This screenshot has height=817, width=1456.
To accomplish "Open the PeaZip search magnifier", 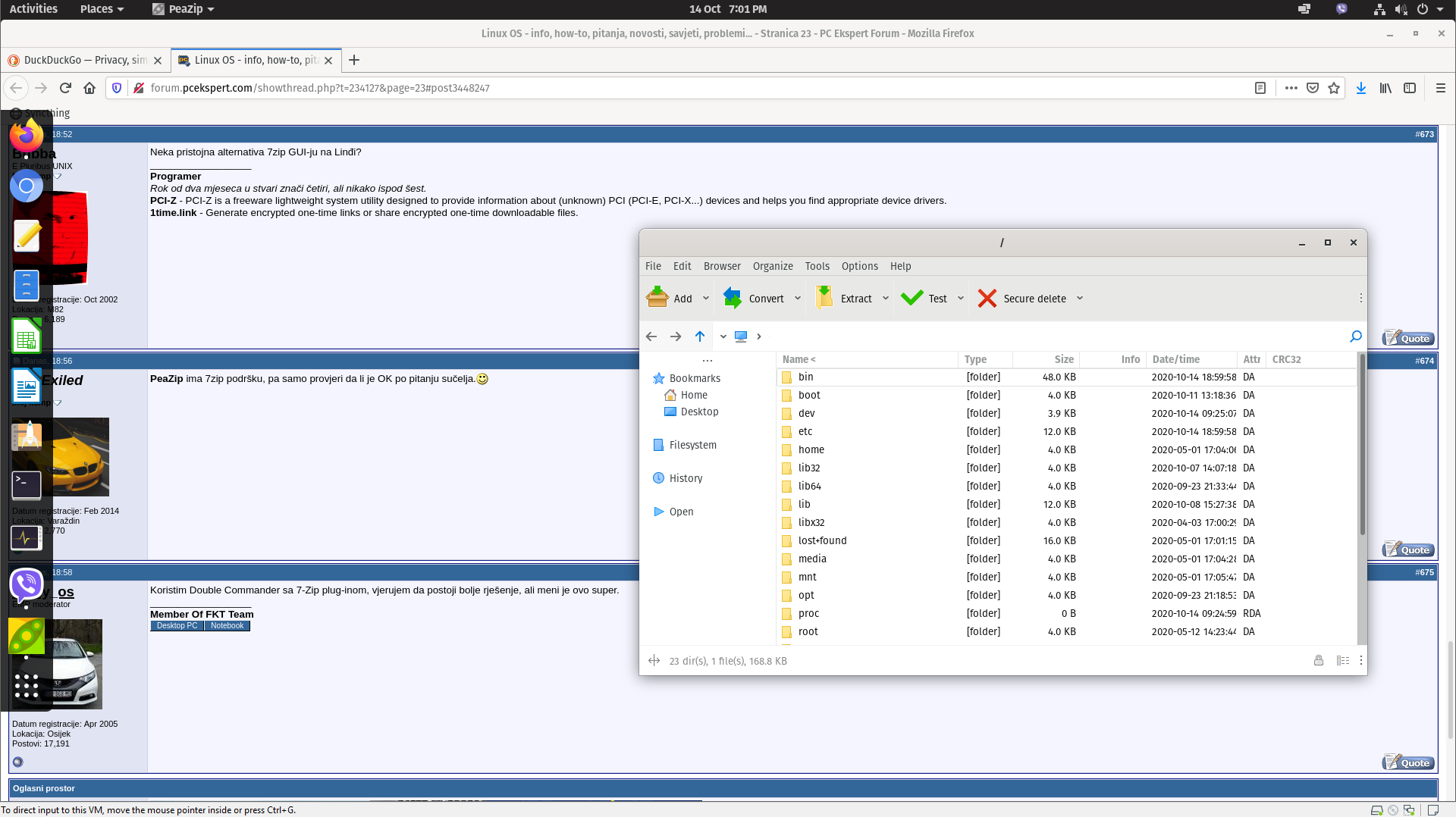I will [x=1356, y=337].
